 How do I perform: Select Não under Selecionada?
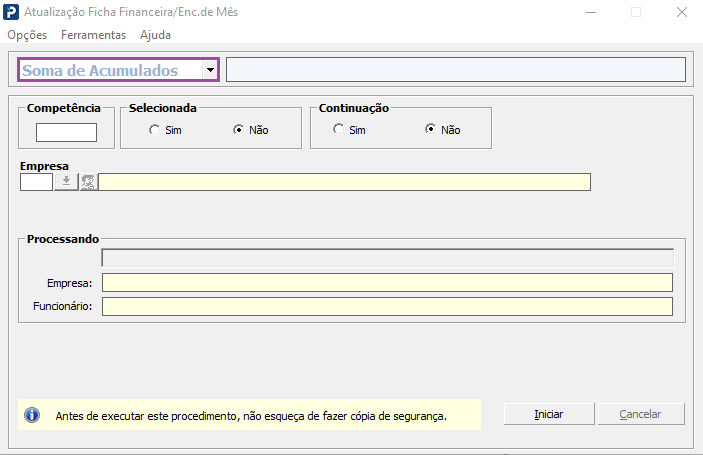239,130
